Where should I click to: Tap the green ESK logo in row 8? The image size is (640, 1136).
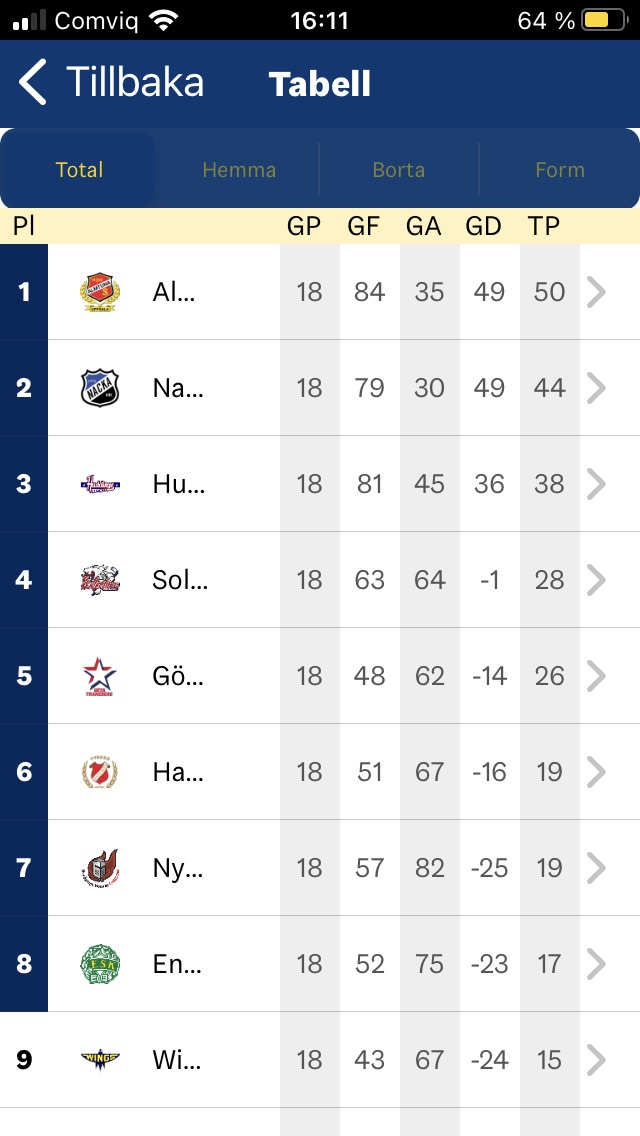[x=100, y=964]
